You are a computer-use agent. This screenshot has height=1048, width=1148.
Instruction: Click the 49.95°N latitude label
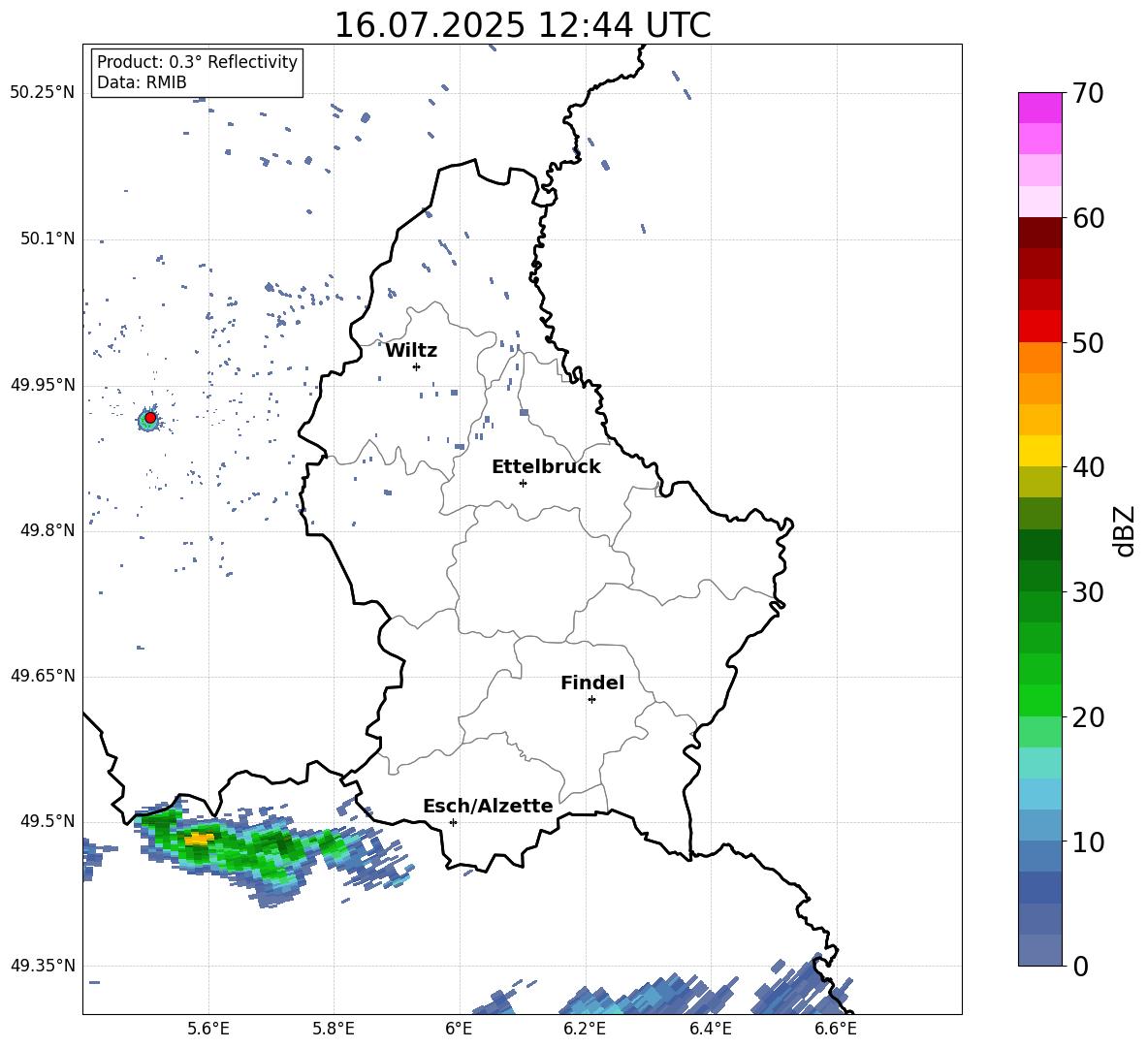(x=43, y=385)
